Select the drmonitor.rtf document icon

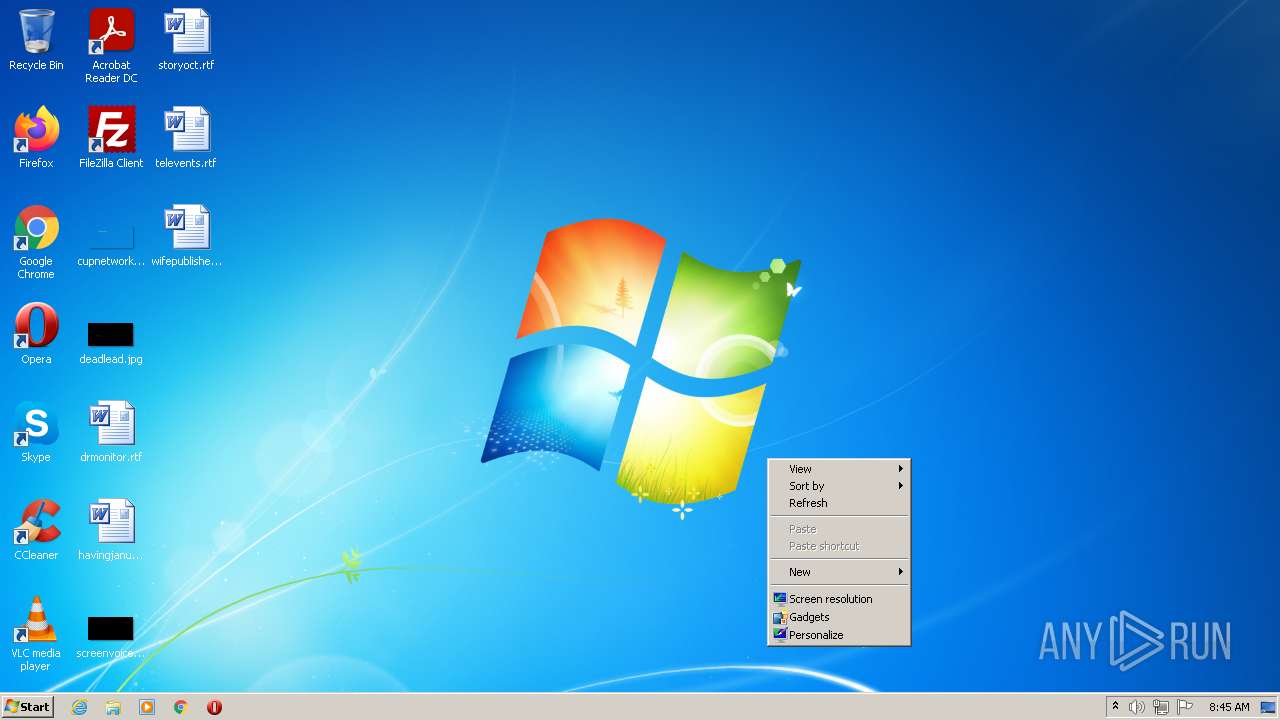click(x=111, y=432)
